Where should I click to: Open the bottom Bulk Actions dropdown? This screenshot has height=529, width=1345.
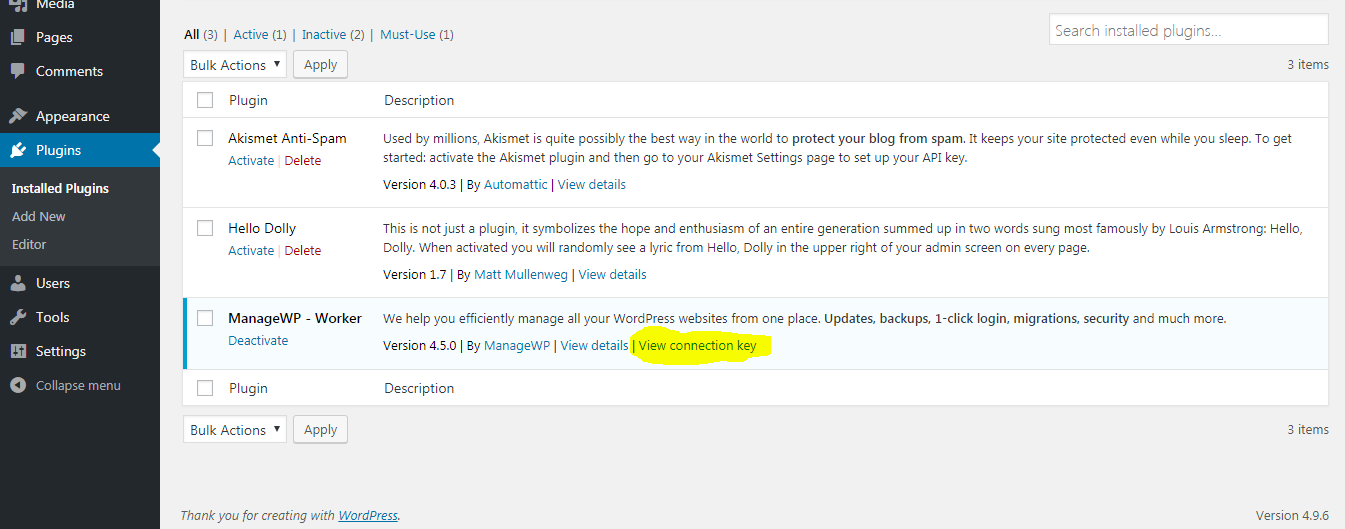tap(235, 429)
